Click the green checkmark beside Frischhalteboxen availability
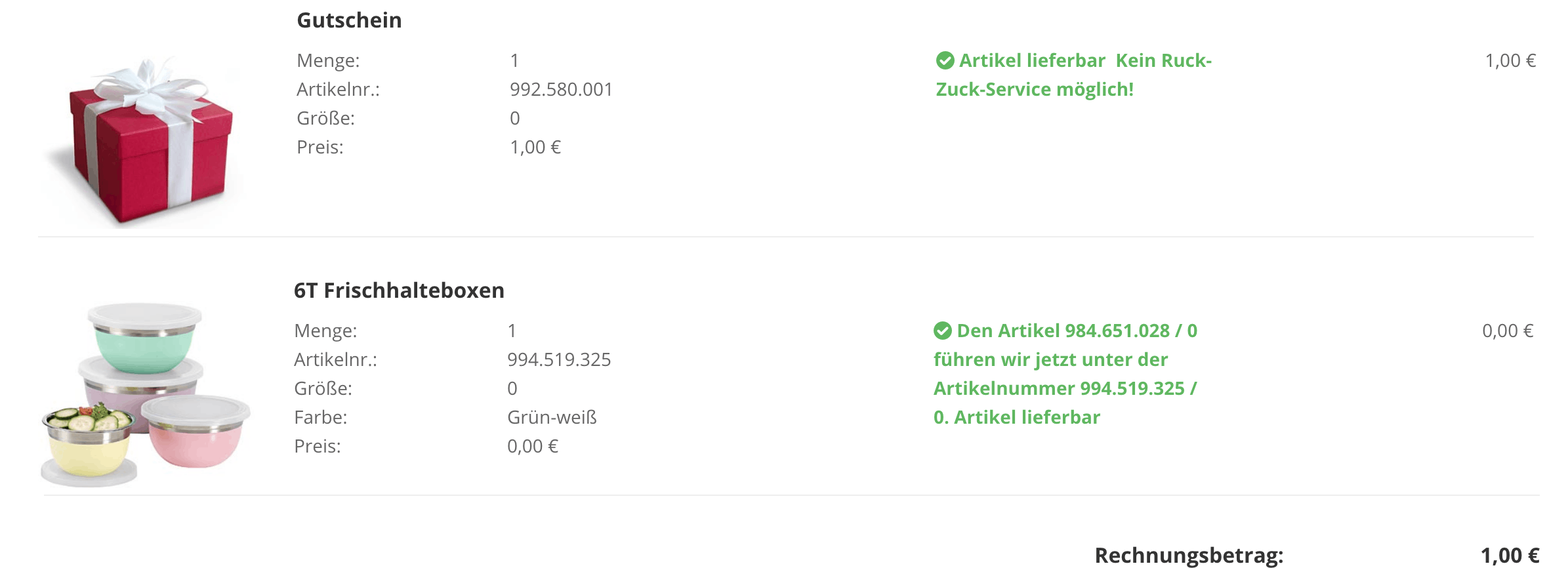The height and width of the screenshot is (568, 1568). pos(942,331)
